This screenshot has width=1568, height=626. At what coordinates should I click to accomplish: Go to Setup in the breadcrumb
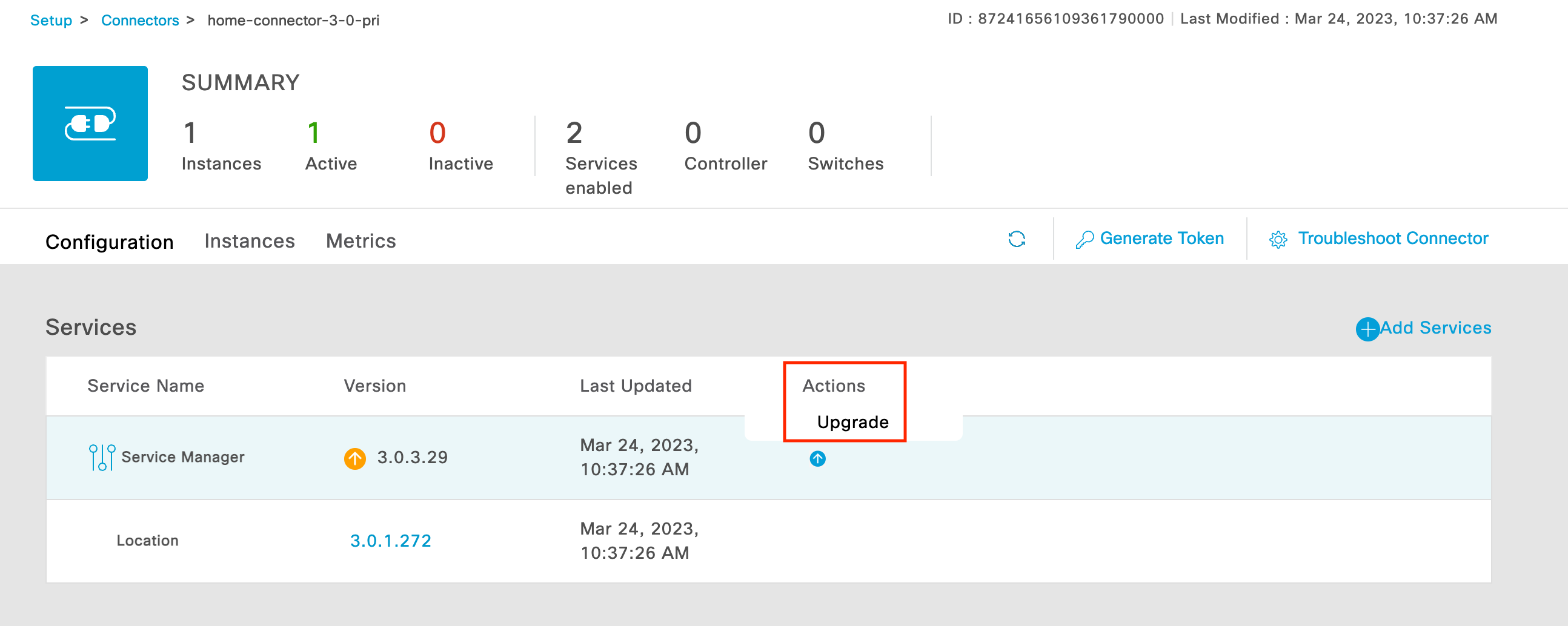(51, 20)
